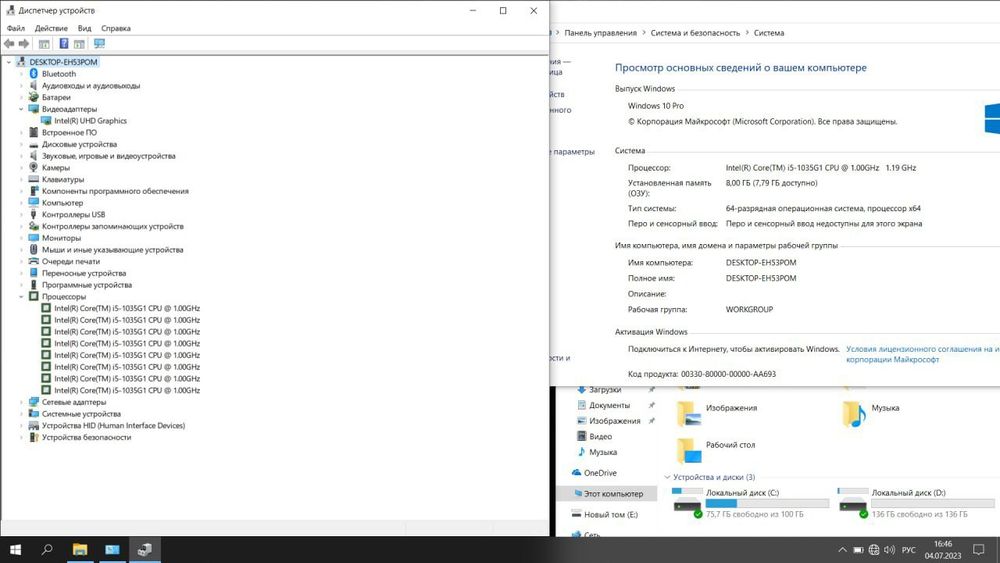
Task: Select Компоненты программного обеспечения item
Action: click(x=115, y=191)
